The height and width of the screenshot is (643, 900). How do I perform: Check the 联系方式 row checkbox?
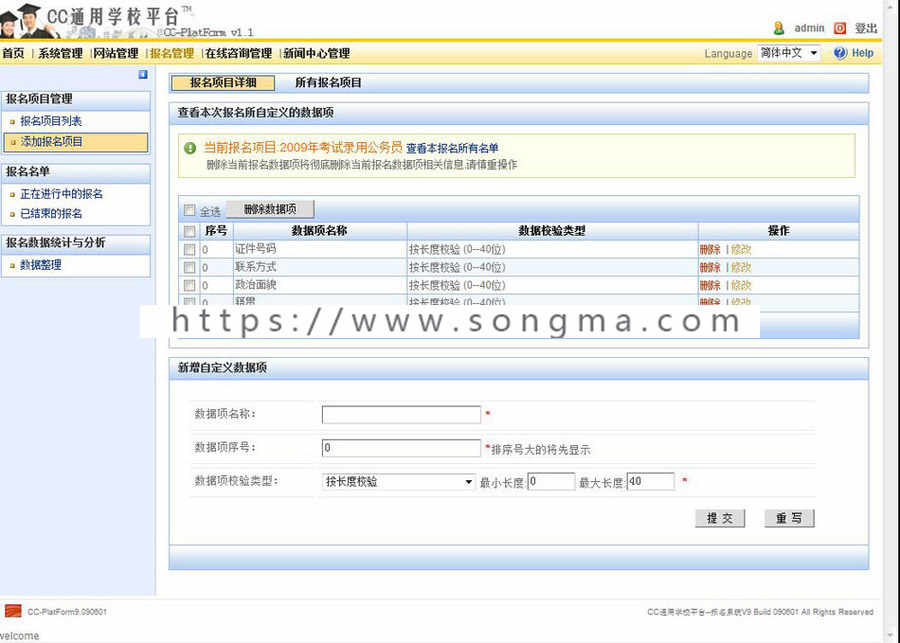pyautogui.click(x=189, y=268)
